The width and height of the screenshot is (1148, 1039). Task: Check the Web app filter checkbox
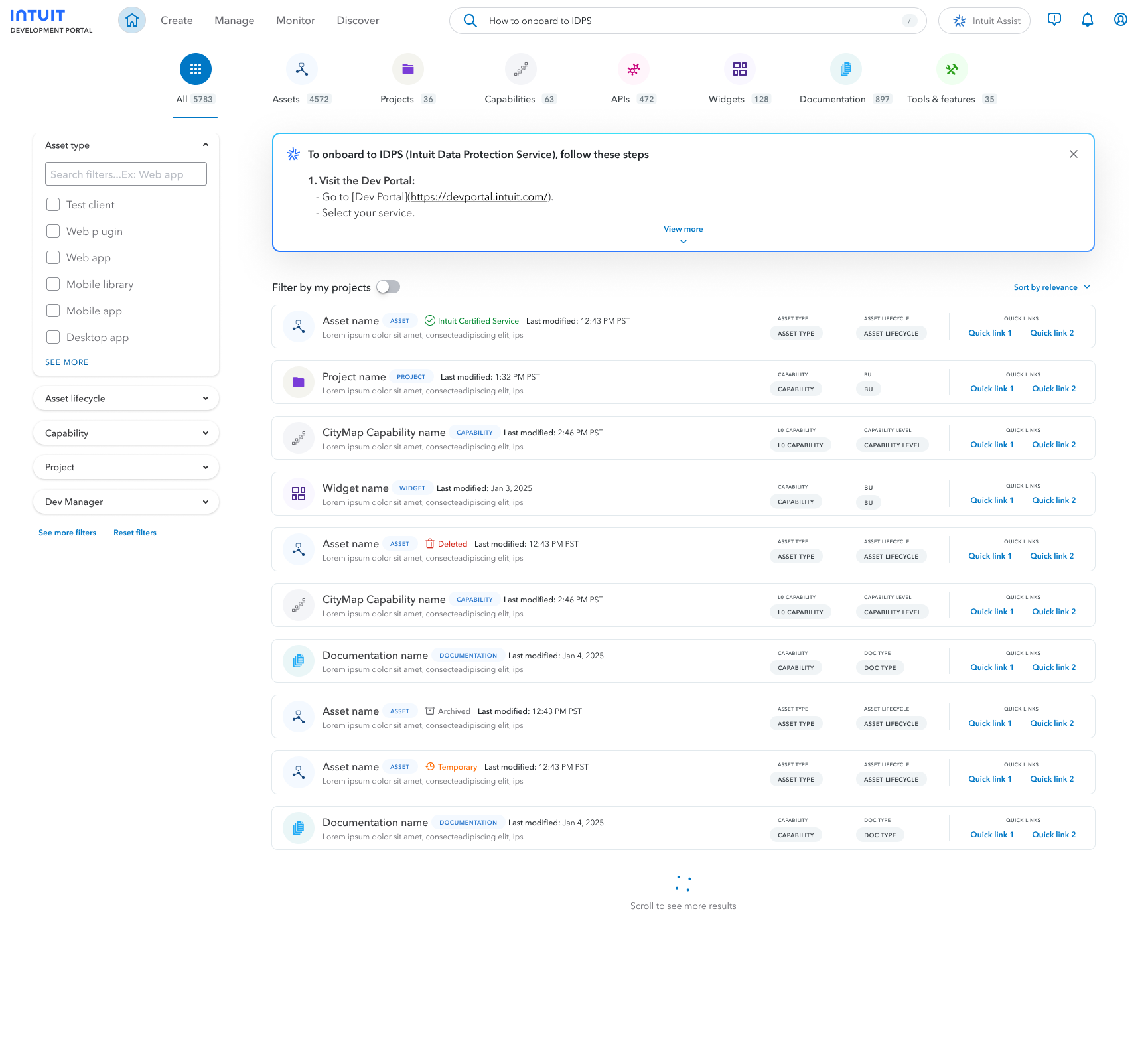(53, 257)
